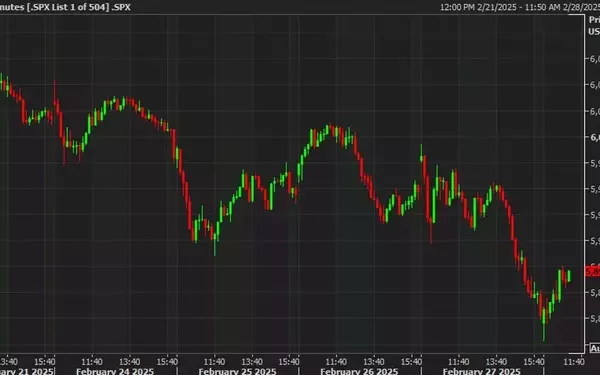Select the "February 26 2025" date label
Screen dimensions: 600x375
[x=359, y=371]
